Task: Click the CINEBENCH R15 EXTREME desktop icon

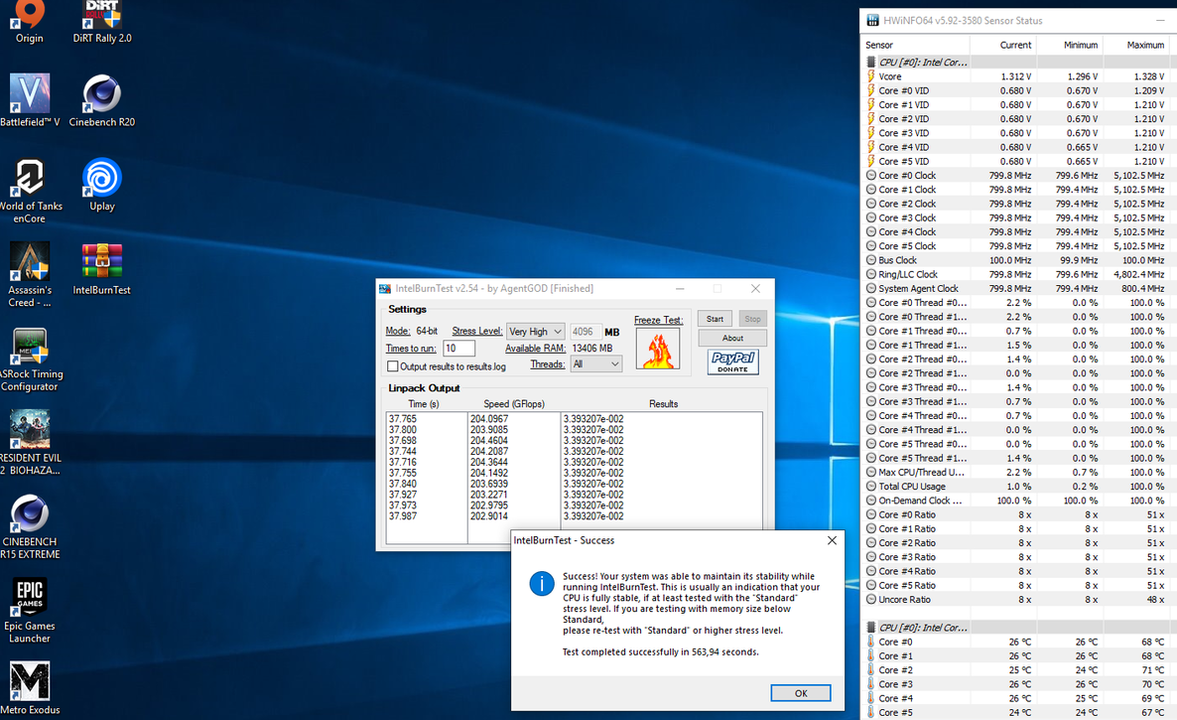Action: click(x=29, y=527)
